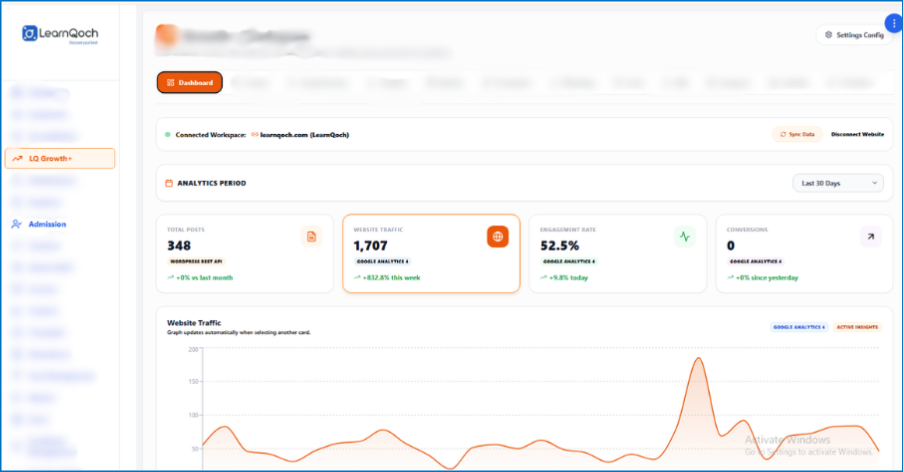Open the blue three-dot menu button
This screenshot has height=472, width=904.
[894, 23]
